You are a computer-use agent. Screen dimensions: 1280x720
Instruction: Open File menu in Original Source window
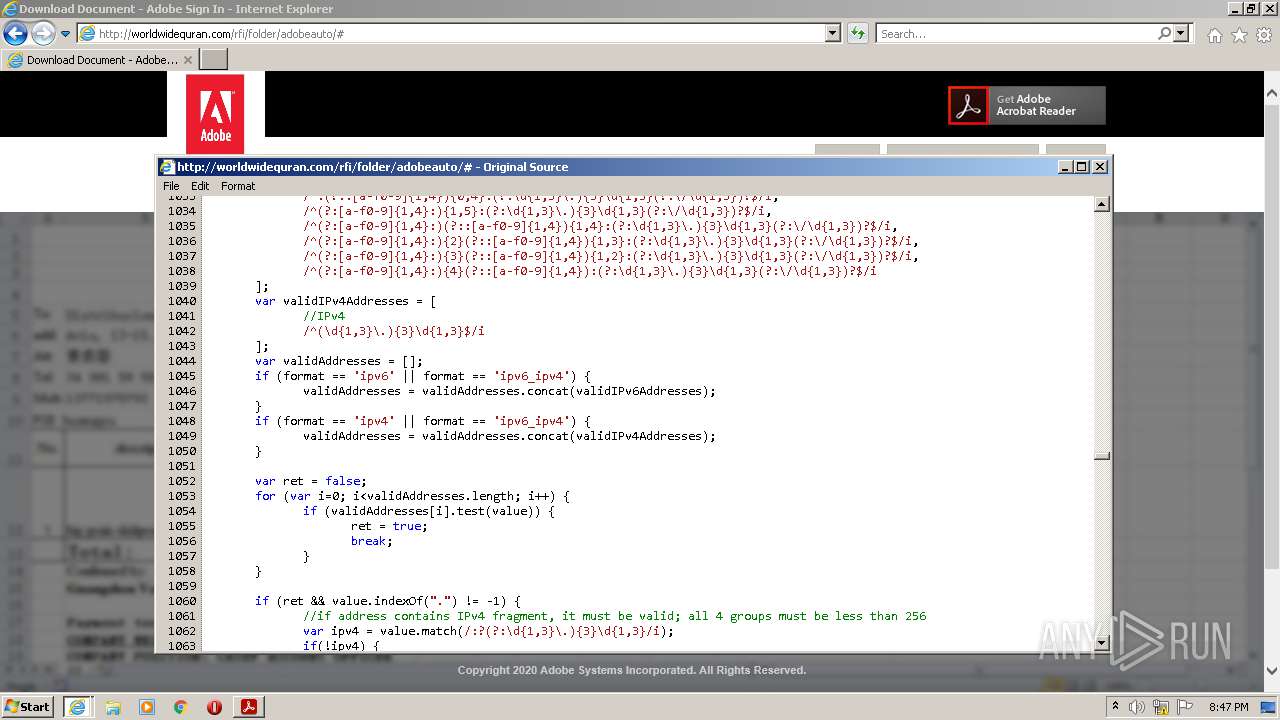click(171, 186)
